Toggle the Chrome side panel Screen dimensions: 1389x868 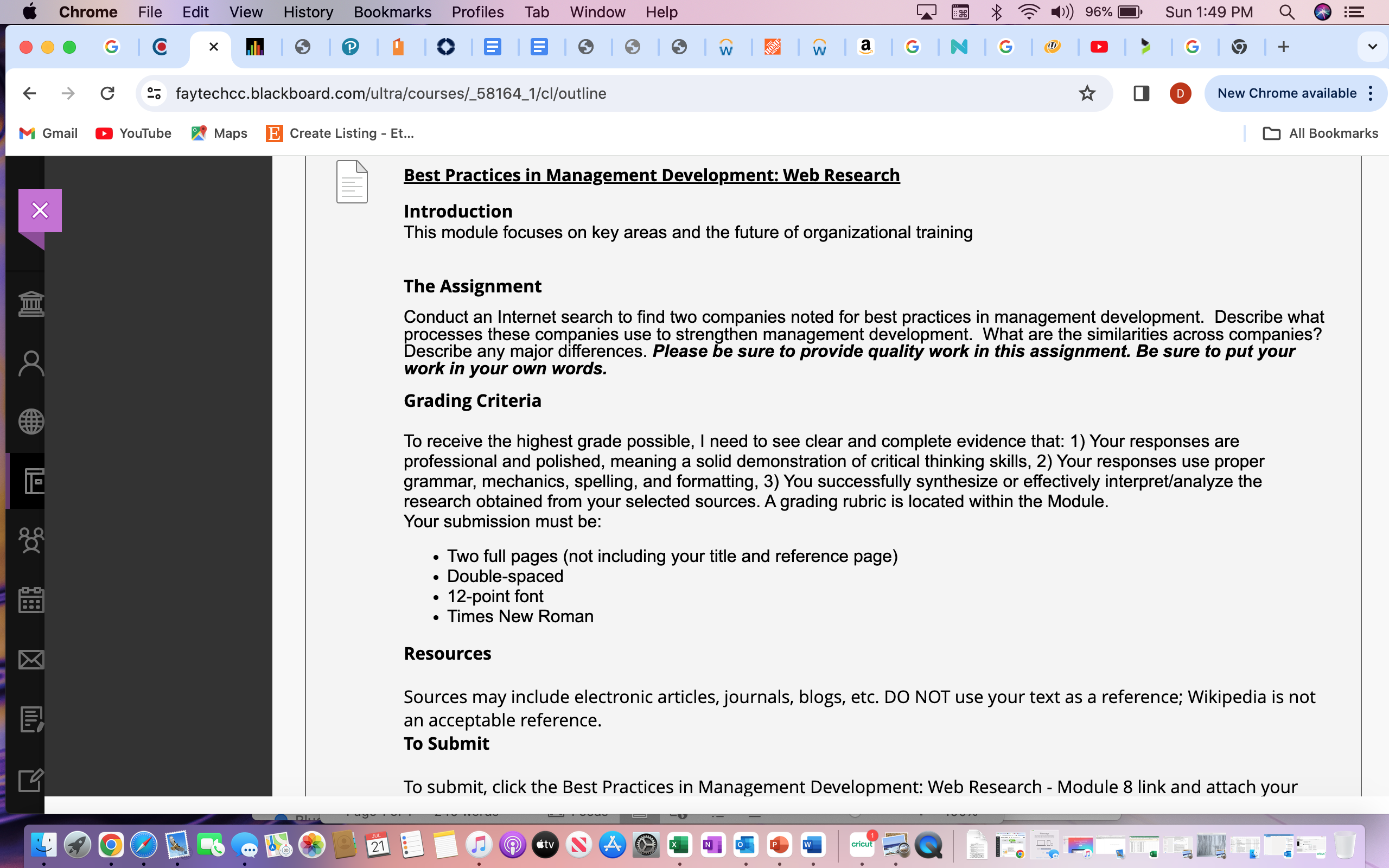(1141, 93)
